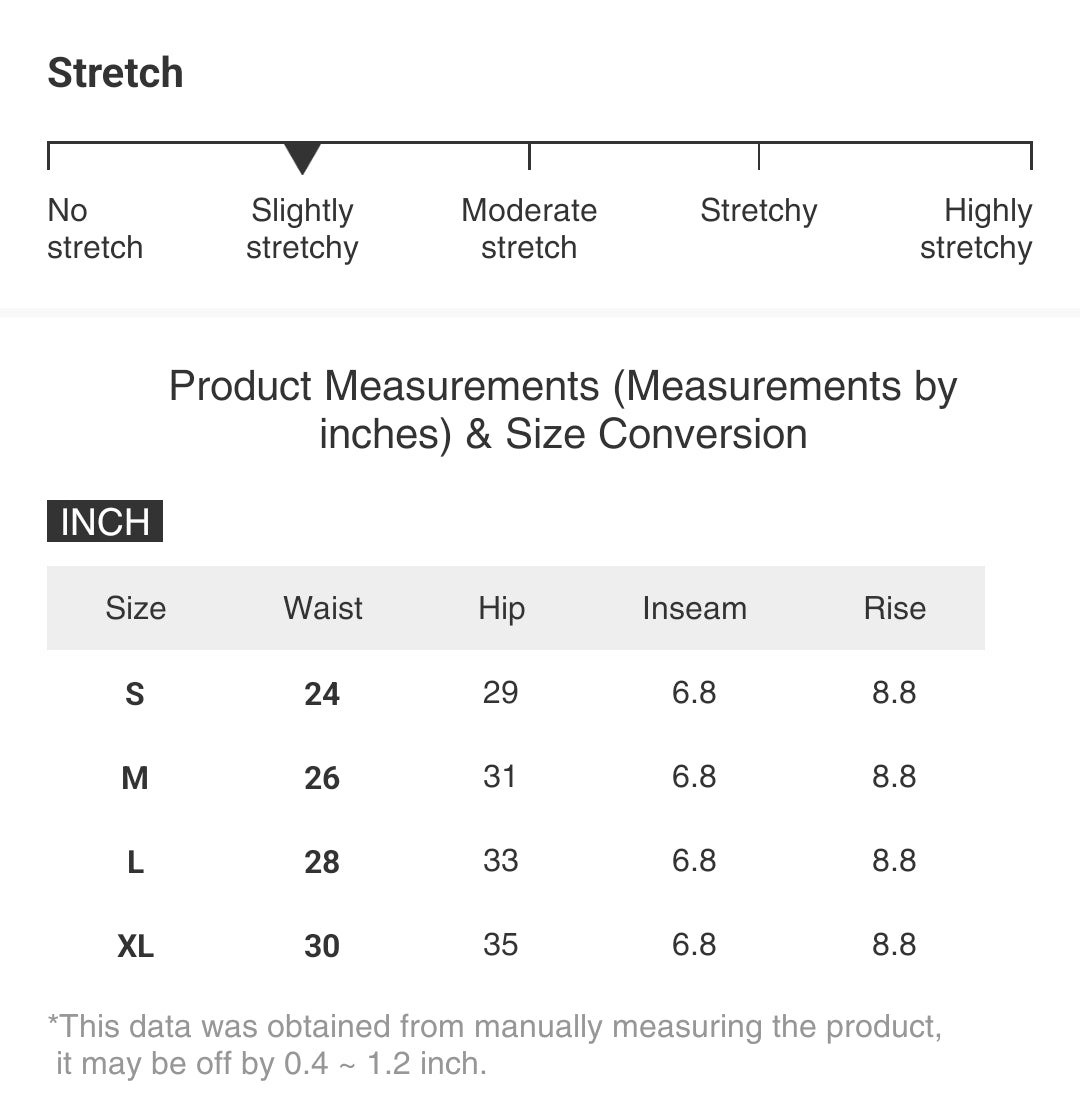1080x1113 pixels.
Task: Click the Stretch heading
Action: pyautogui.click(x=116, y=72)
